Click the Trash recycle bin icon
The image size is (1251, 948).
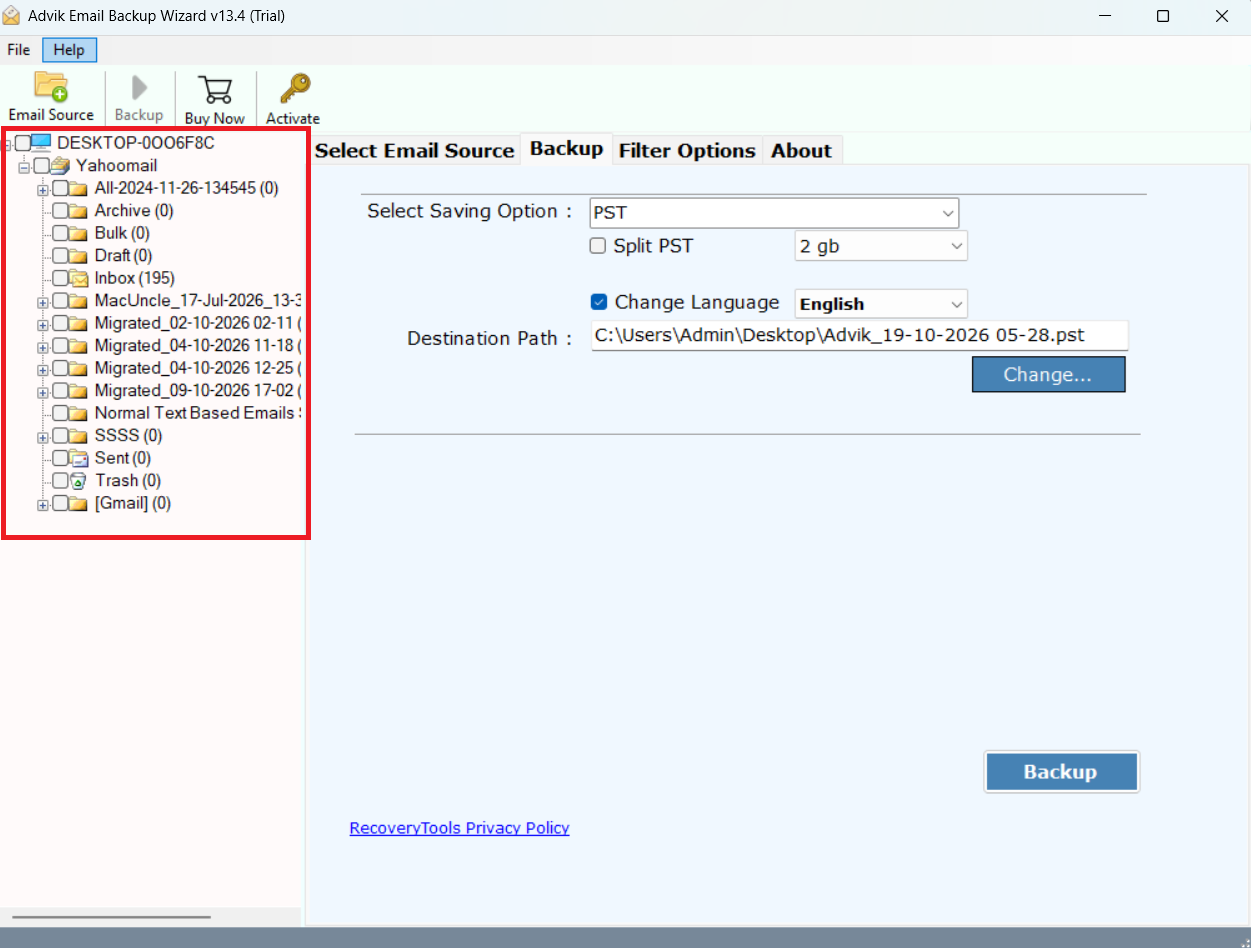79,481
